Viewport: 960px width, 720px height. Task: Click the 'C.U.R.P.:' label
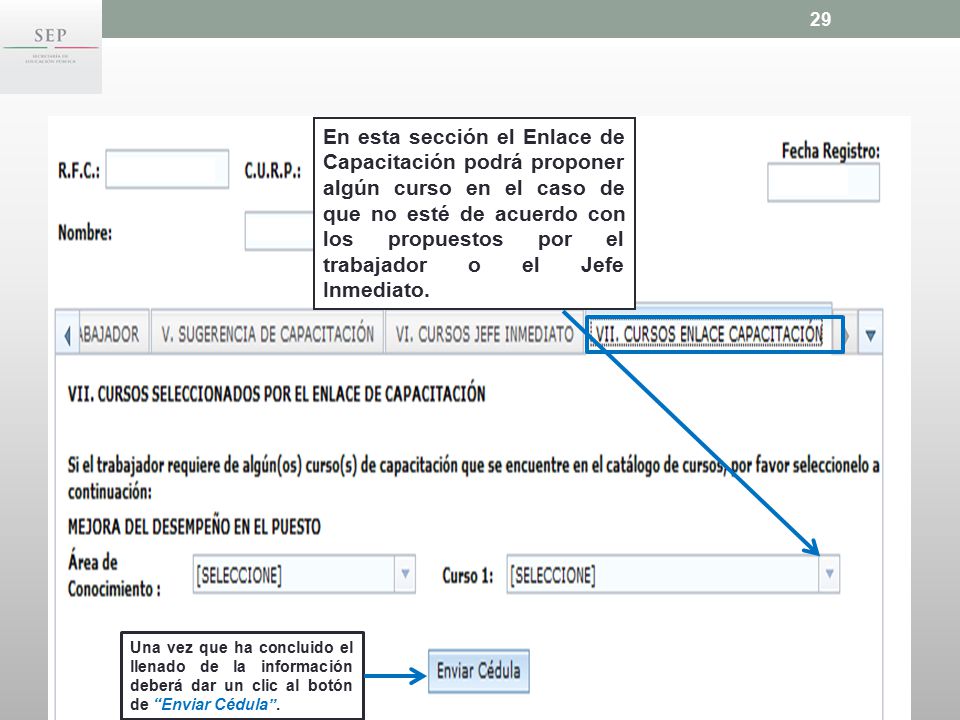pyautogui.click(x=273, y=170)
